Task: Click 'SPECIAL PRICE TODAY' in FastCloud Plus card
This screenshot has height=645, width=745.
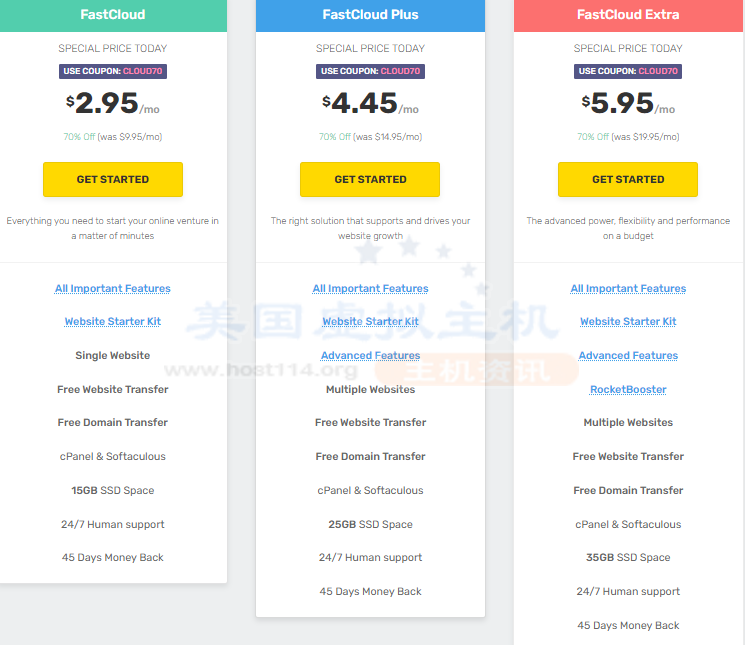Action: pyautogui.click(x=370, y=48)
